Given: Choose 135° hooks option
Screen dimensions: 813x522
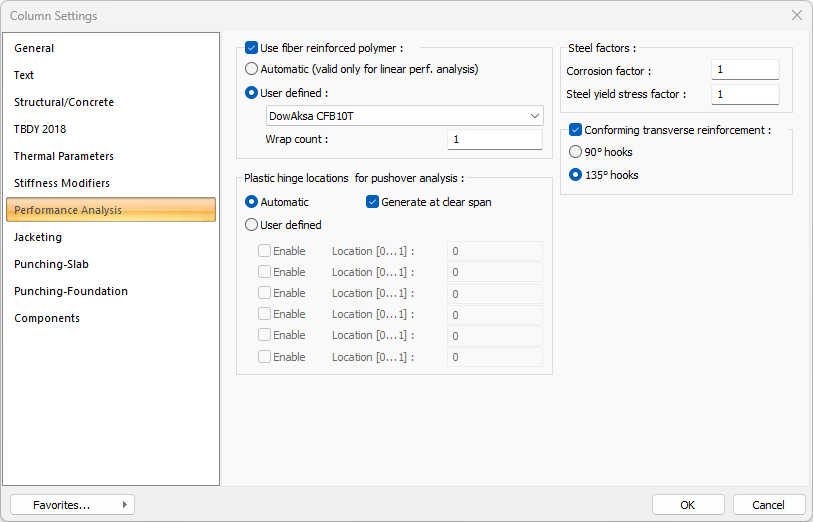Looking at the screenshot, I should pos(575,175).
